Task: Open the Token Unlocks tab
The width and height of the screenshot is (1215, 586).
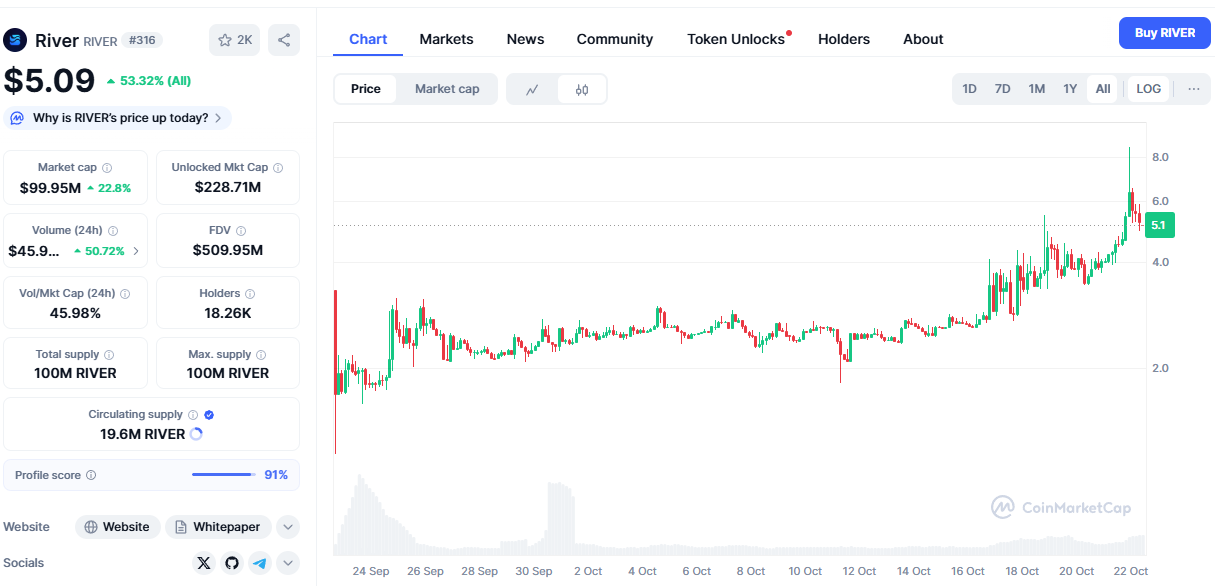Action: [736, 39]
